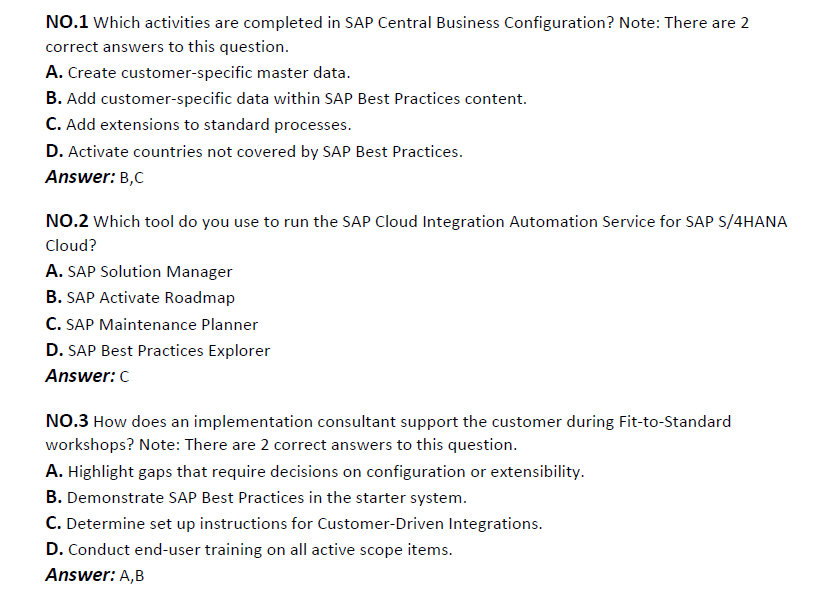
Task: Select option A Highlight gaps that require decisions
Action: point(315,472)
